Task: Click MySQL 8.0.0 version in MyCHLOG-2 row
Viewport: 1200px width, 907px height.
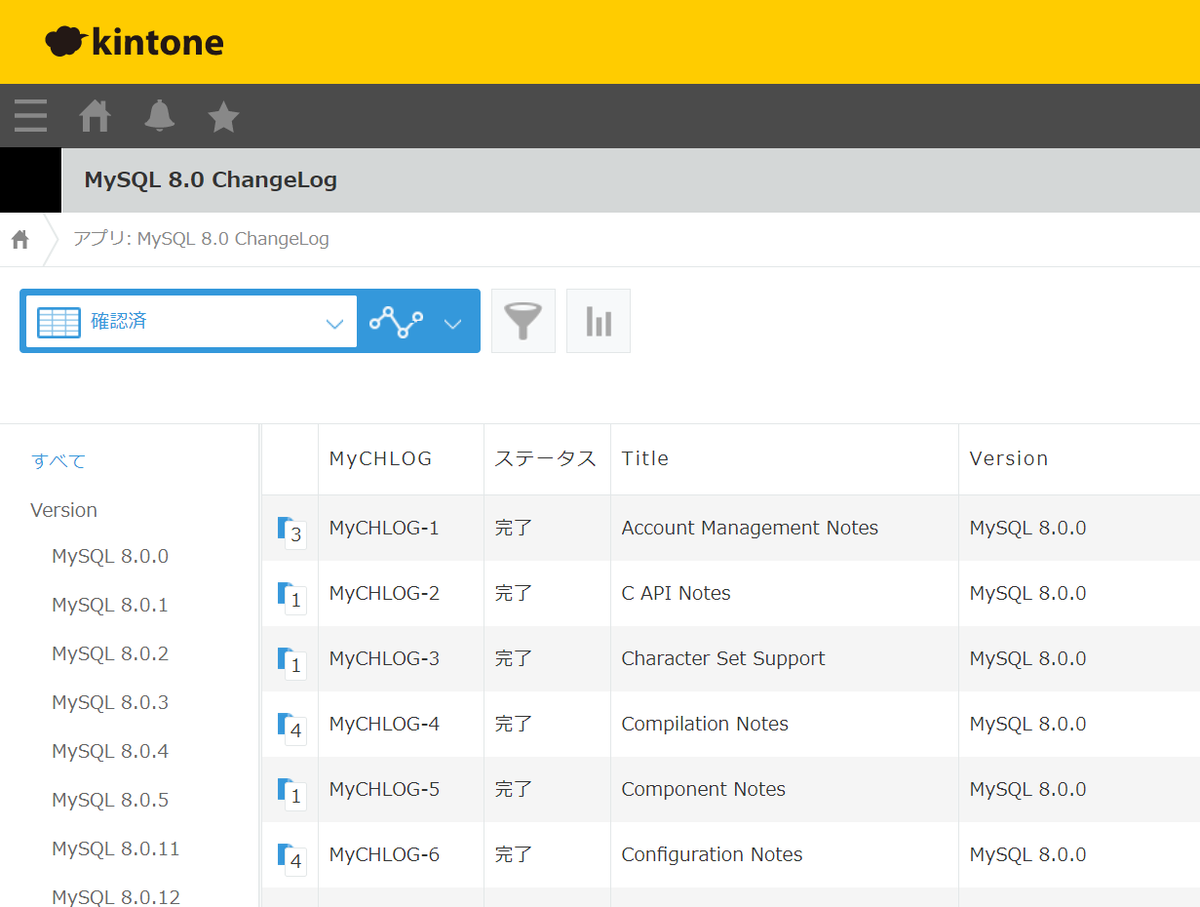Action: pos(1028,593)
